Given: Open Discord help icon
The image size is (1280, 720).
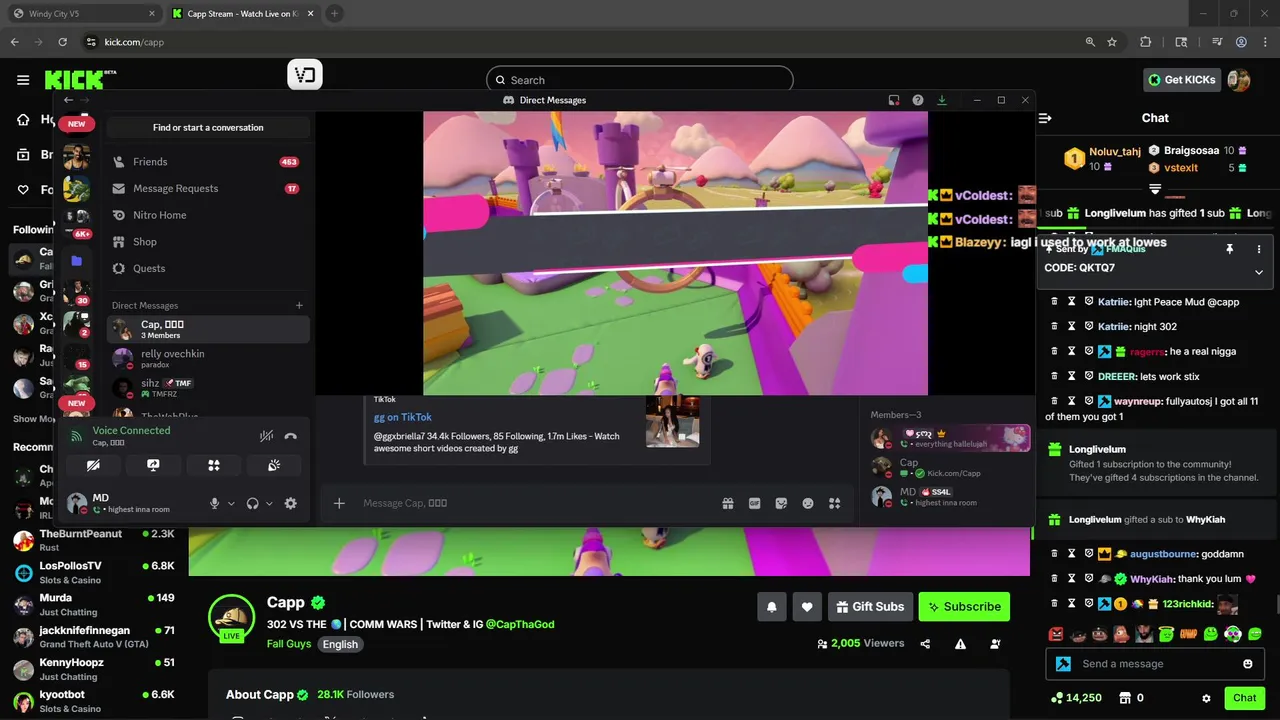Looking at the screenshot, I should pos(918,100).
